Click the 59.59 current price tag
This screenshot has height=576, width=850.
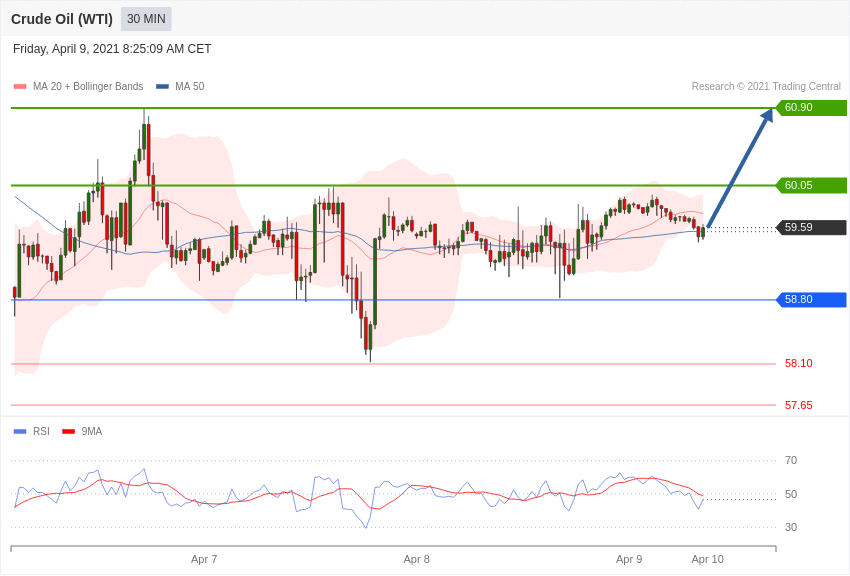click(811, 227)
